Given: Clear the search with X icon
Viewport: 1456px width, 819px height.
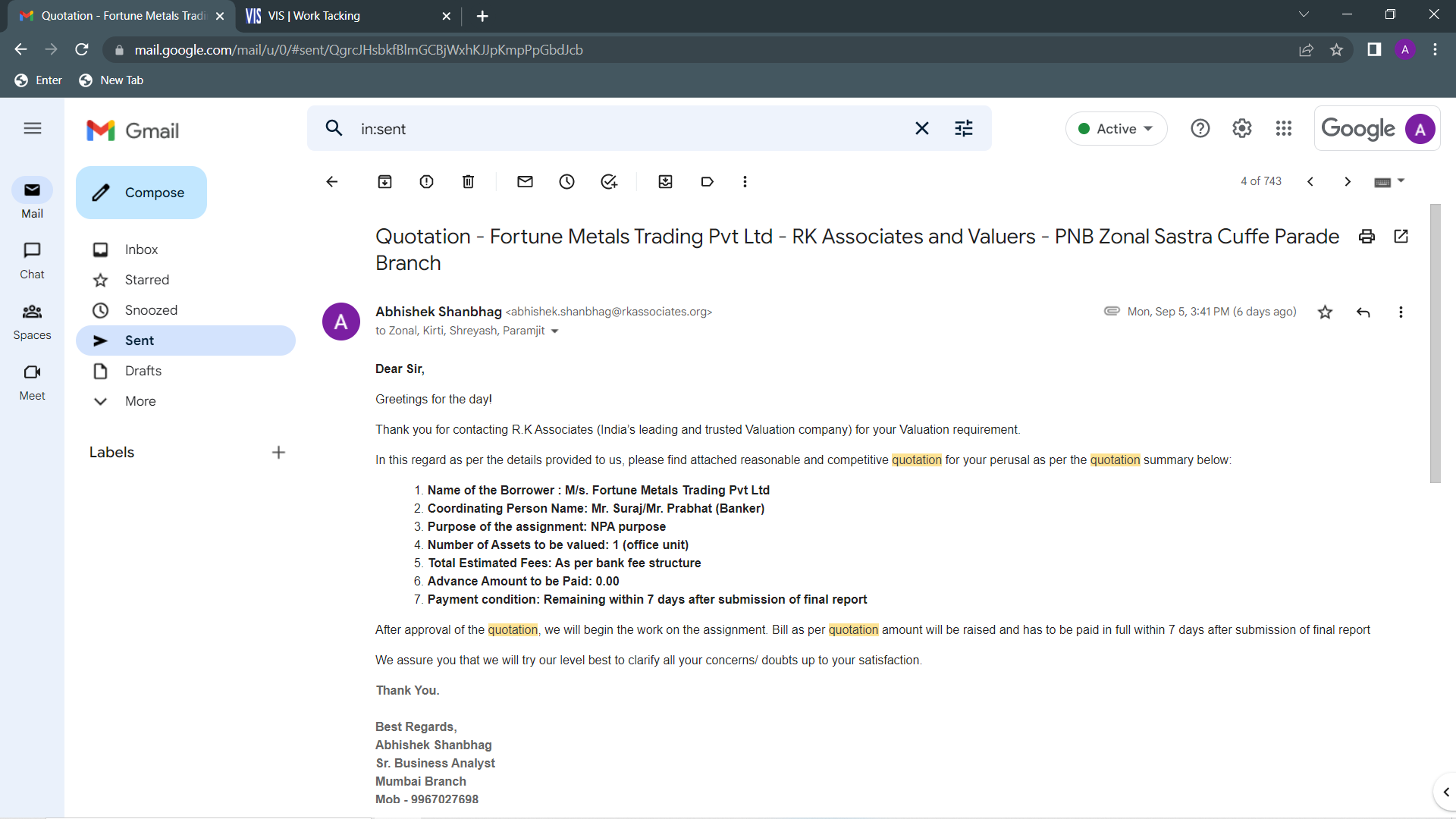Looking at the screenshot, I should pos(922,128).
